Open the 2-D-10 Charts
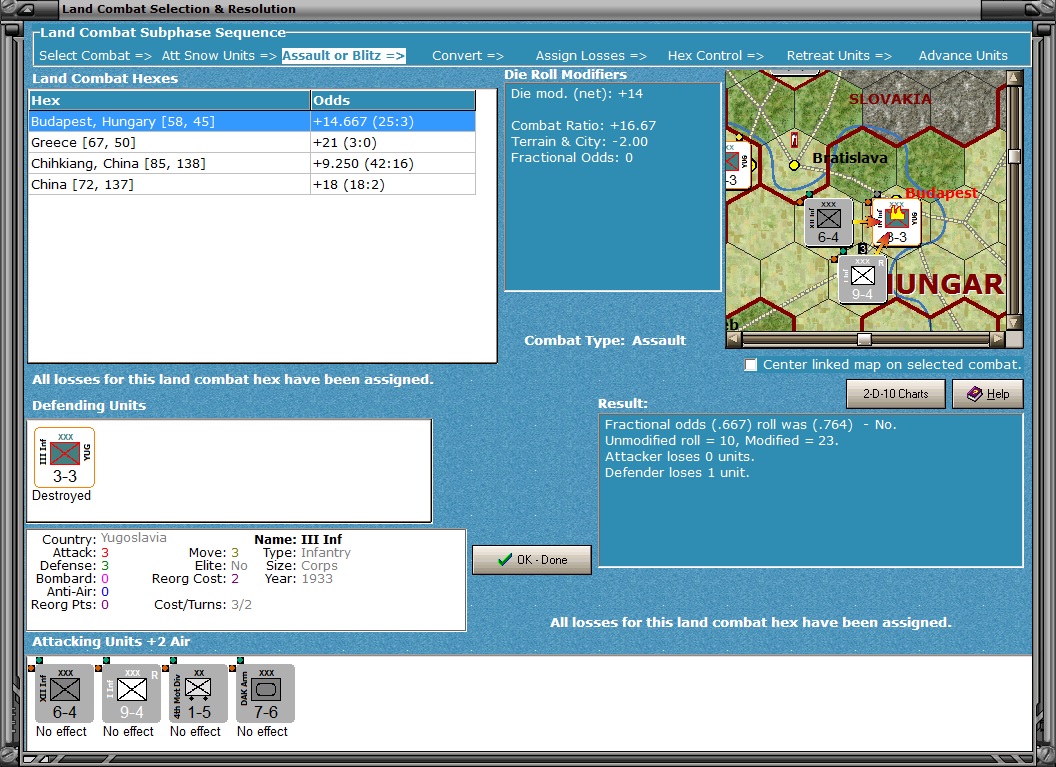 896,394
